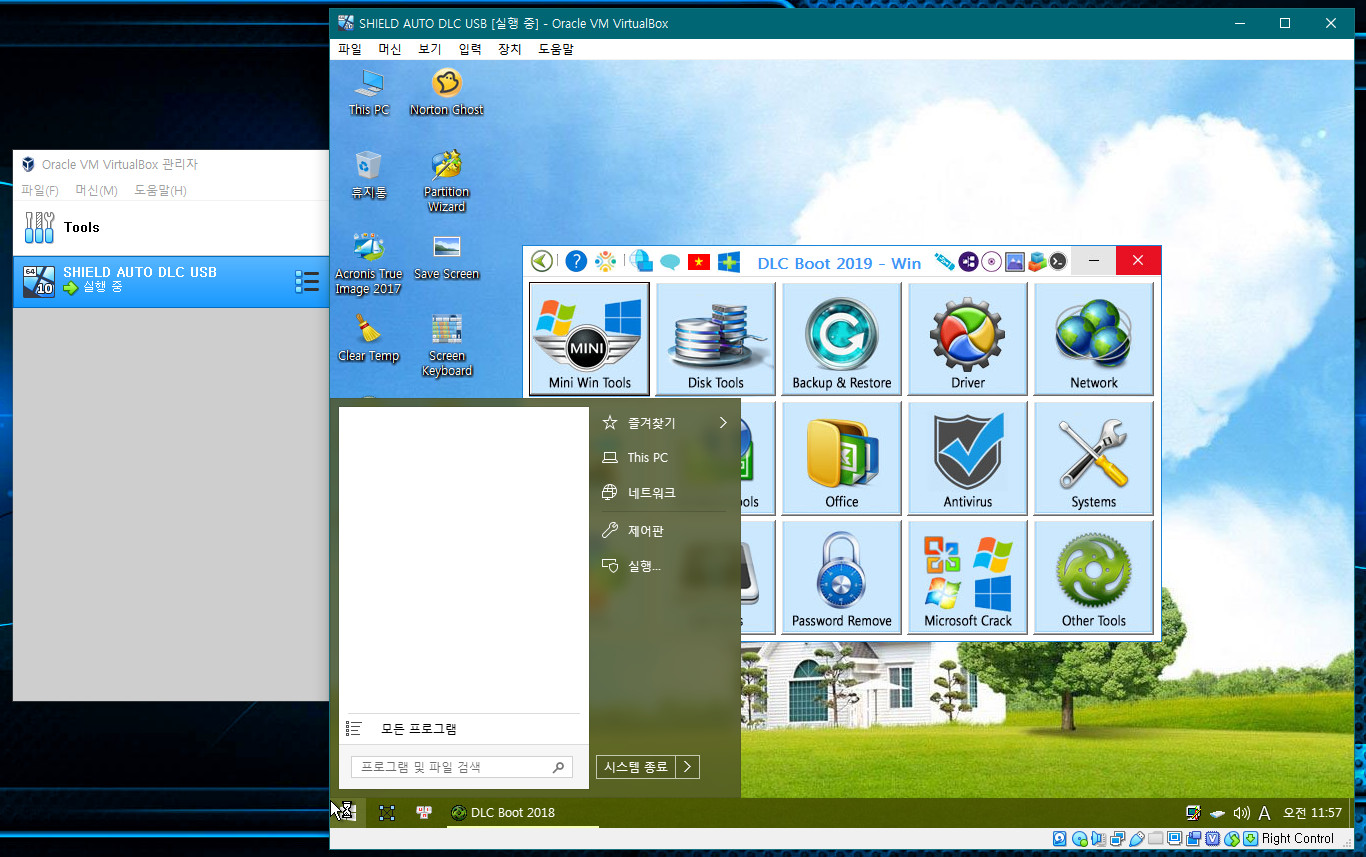The width and height of the screenshot is (1366, 857).
Task: Click the IME 'A' input indicator
Action: tap(1264, 813)
